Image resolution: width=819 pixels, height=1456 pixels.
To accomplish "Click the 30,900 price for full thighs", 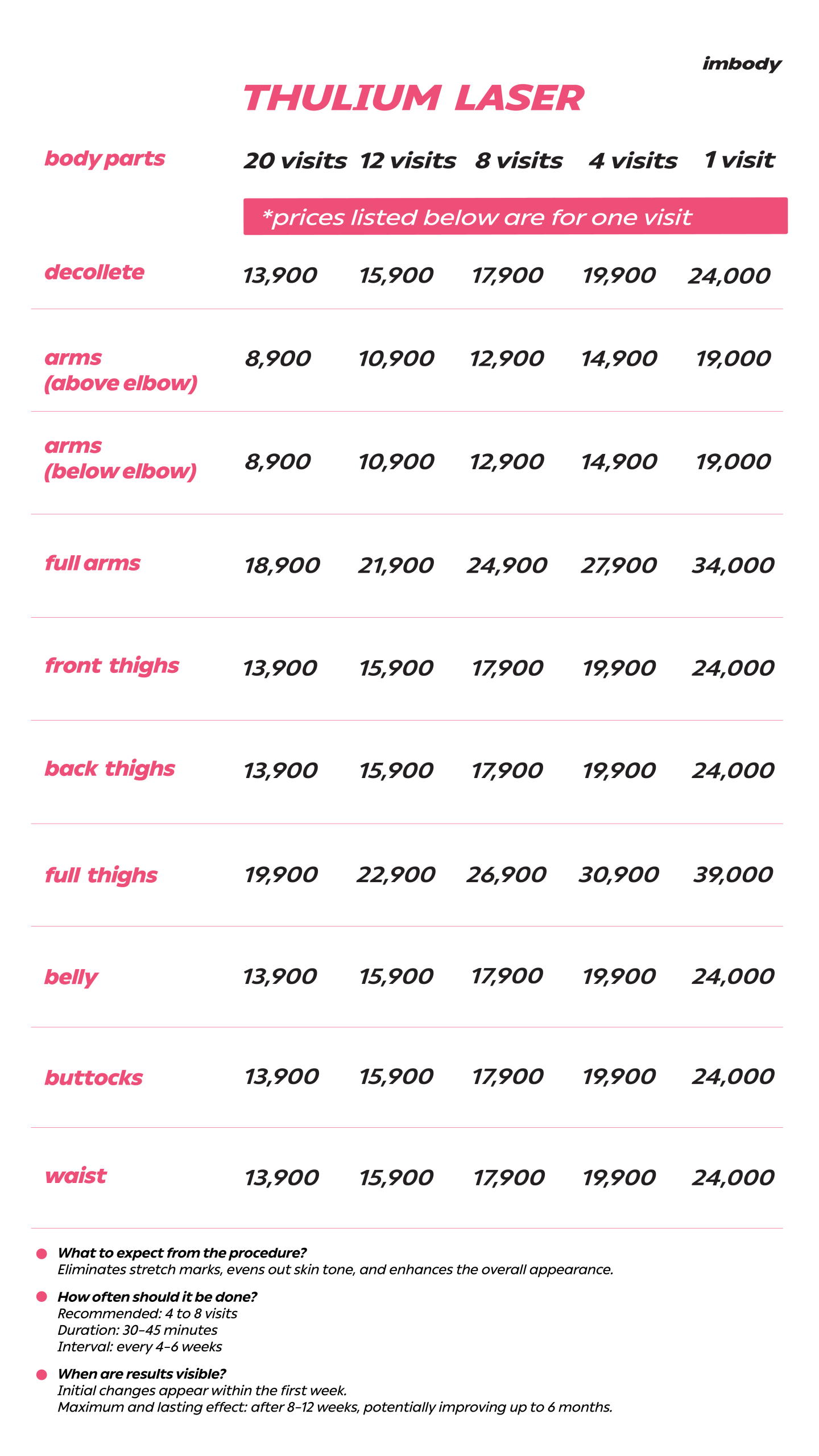I will pyautogui.click(x=619, y=874).
